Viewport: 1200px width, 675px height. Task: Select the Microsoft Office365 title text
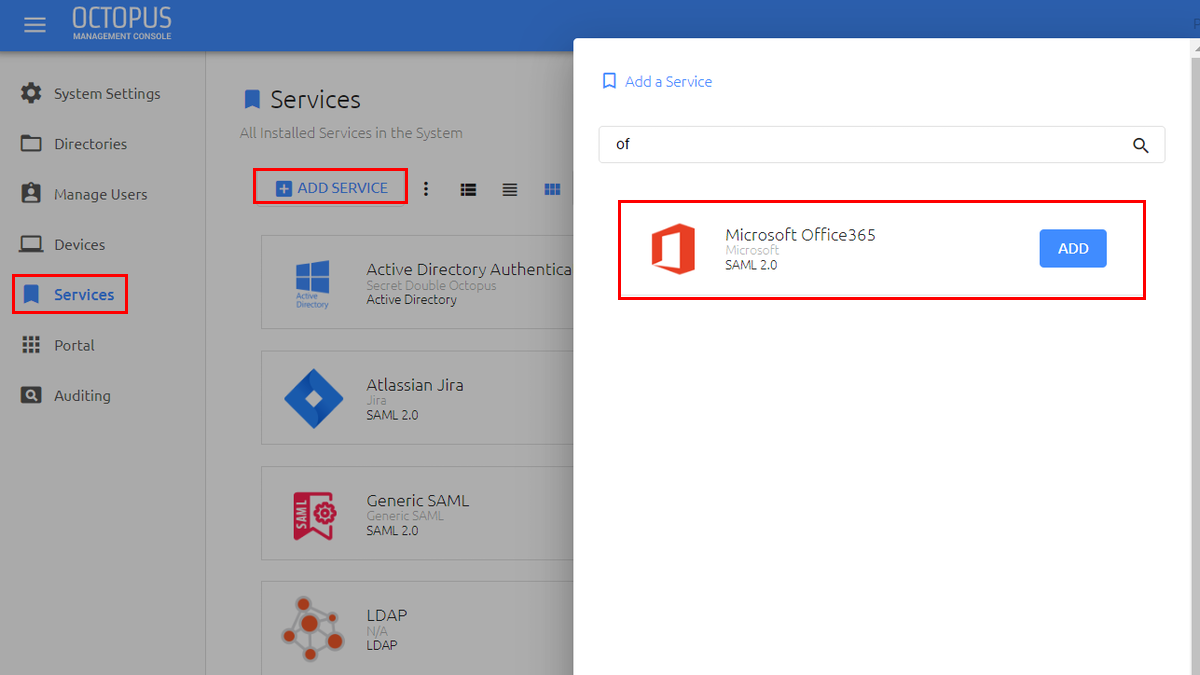[800, 235]
